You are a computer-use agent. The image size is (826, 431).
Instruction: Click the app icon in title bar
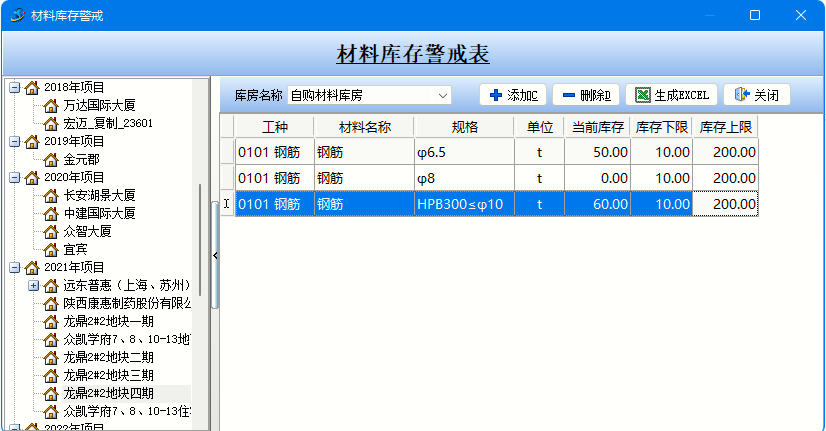(x=17, y=15)
